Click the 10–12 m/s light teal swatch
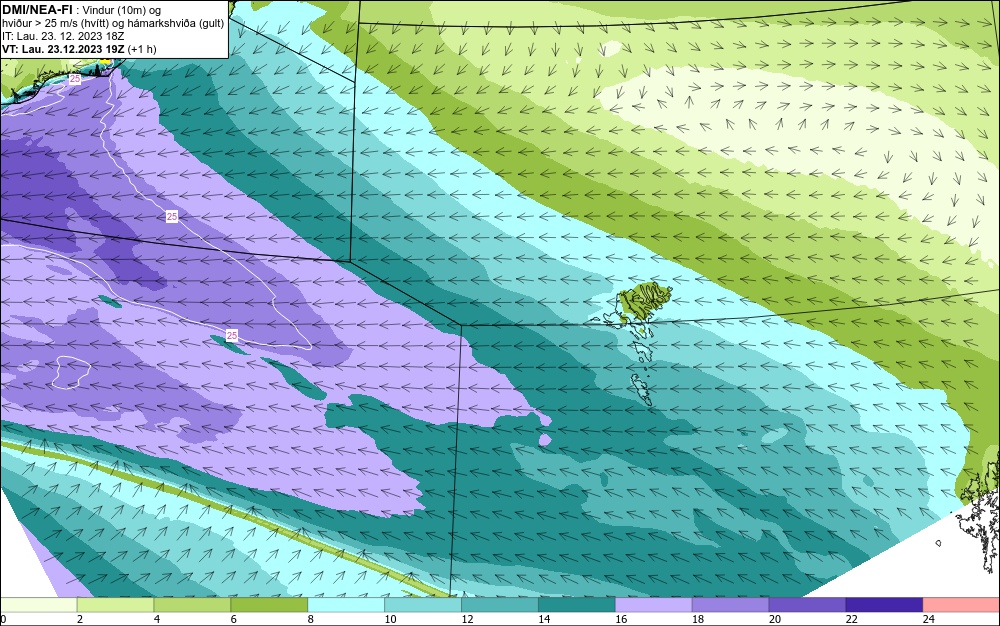The image size is (1000, 626). tap(423, 605)
